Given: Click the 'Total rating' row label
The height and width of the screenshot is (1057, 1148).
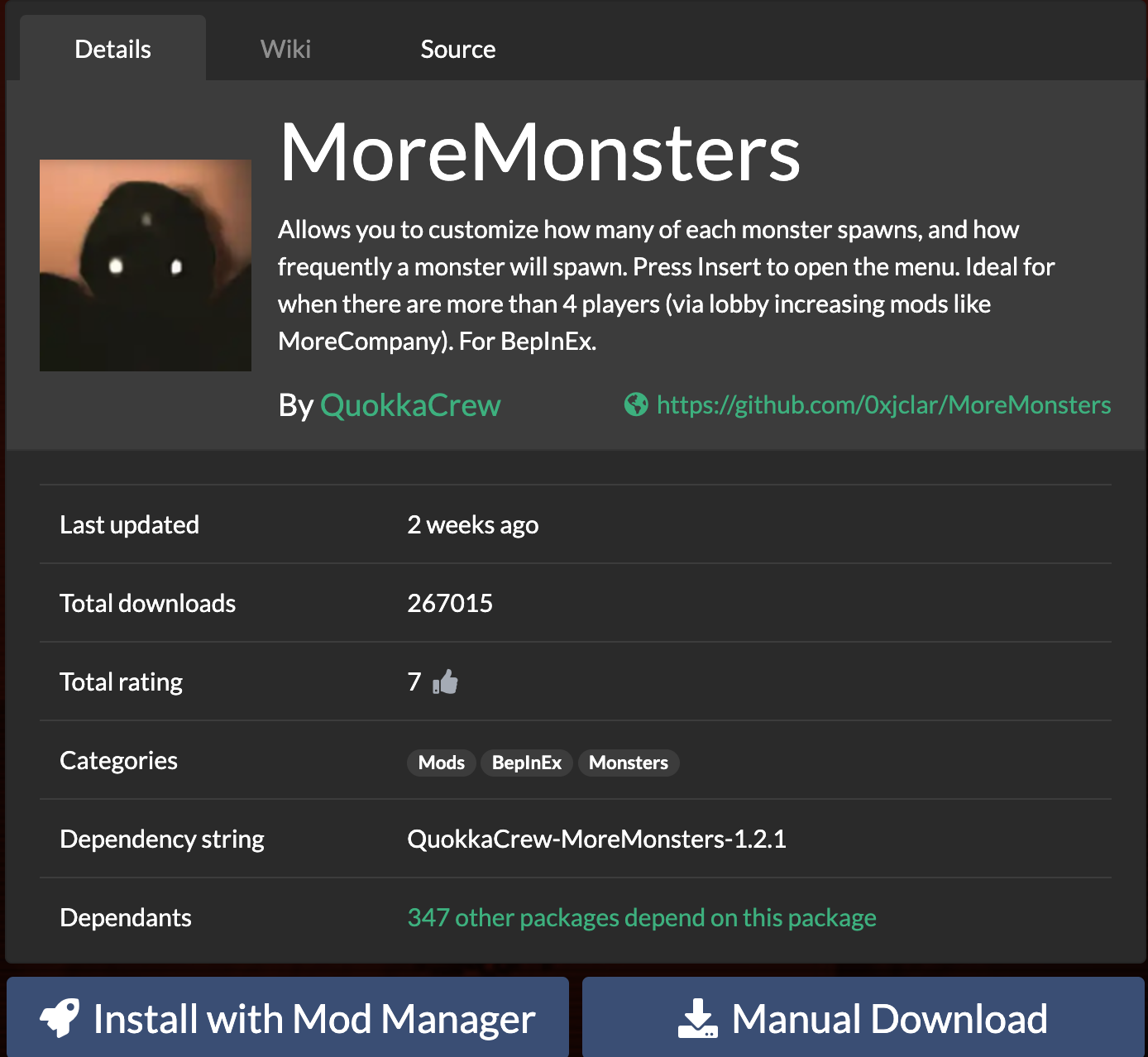Looking at the screenshot, I should [121, 682].
